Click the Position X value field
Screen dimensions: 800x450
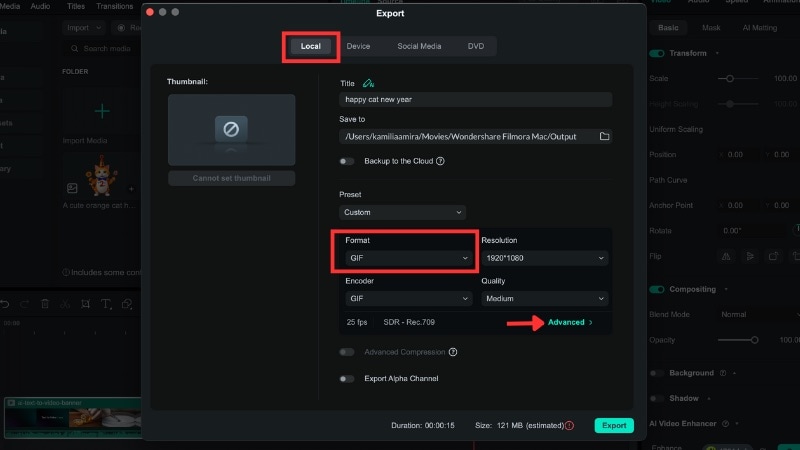tap(735, 155)
